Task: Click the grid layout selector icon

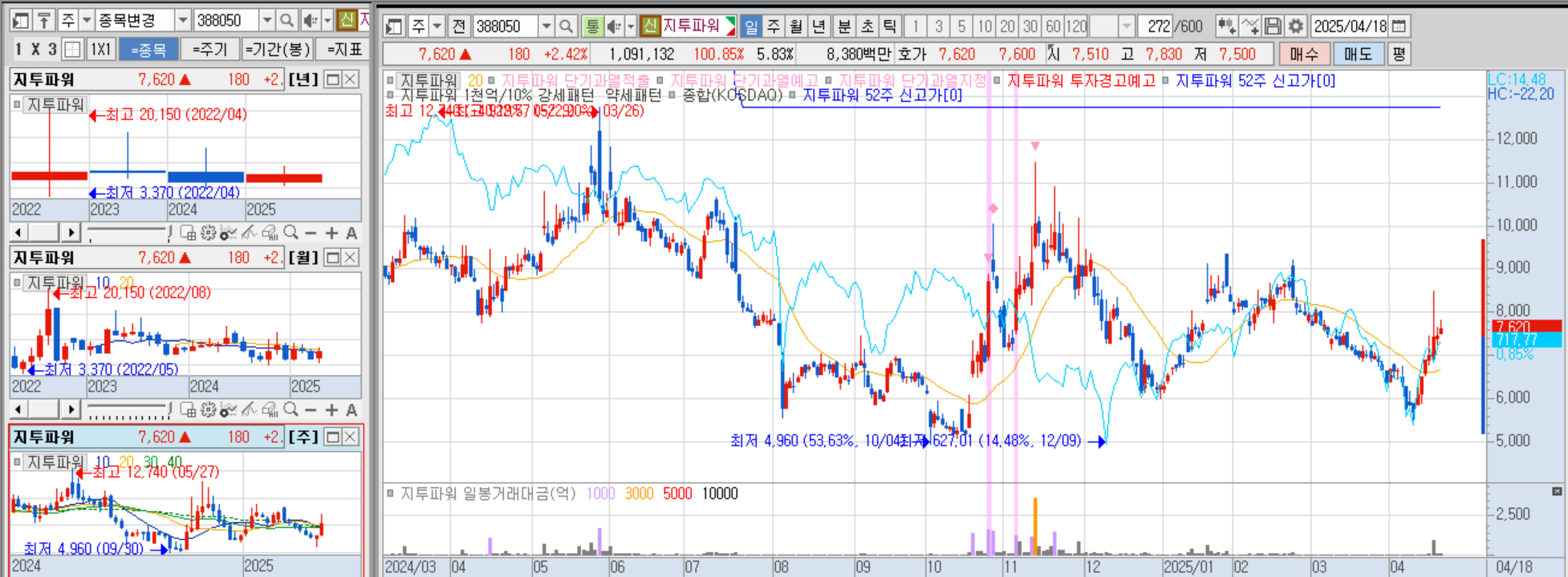Action: [x=73, y=50]
